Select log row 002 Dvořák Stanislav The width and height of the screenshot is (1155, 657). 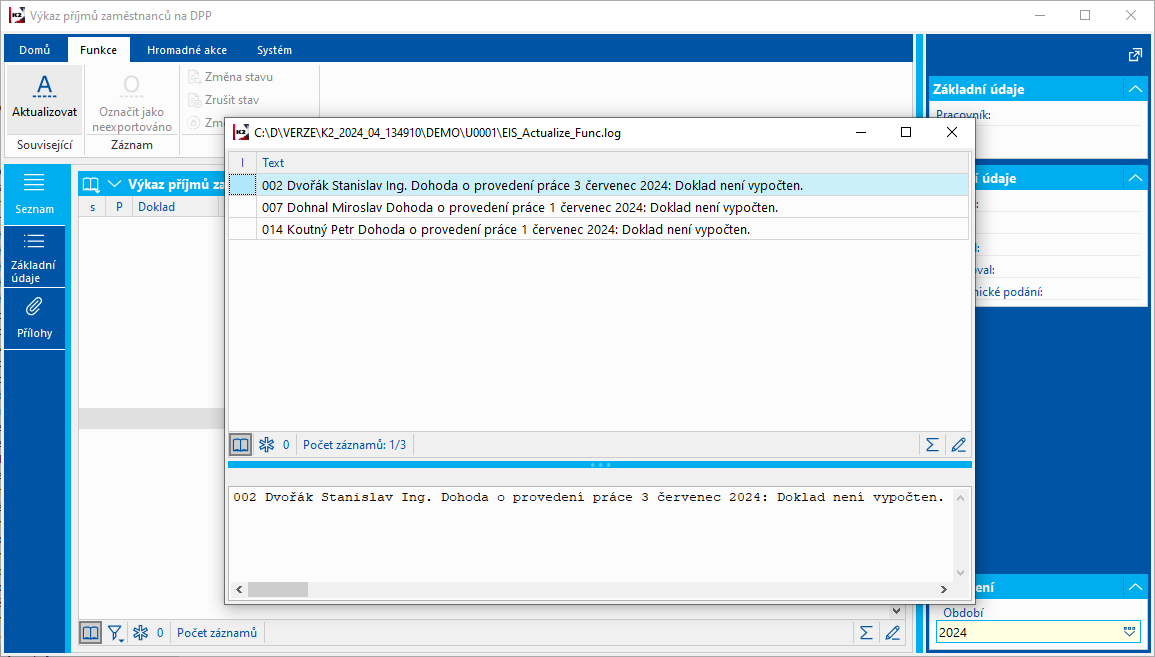[x=599, y=185]
